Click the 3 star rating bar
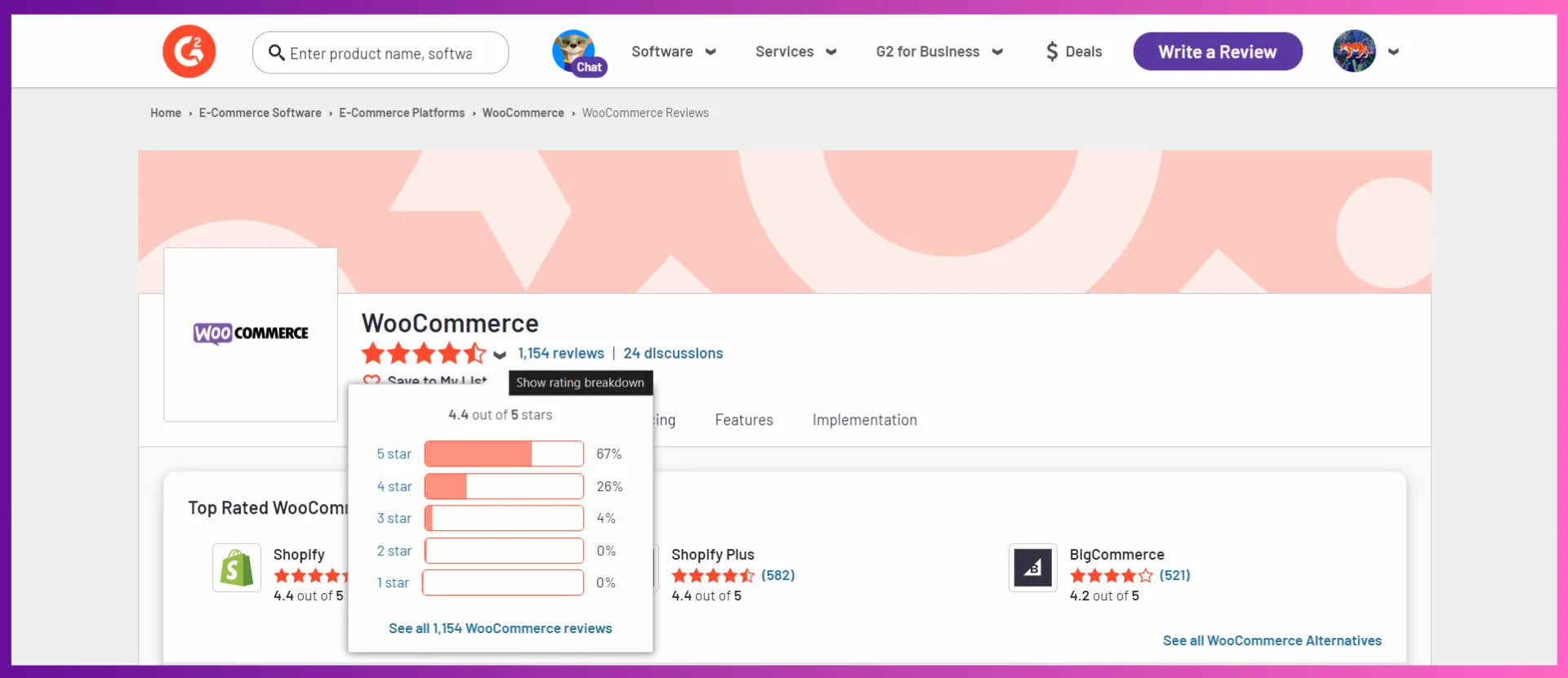 504,518
